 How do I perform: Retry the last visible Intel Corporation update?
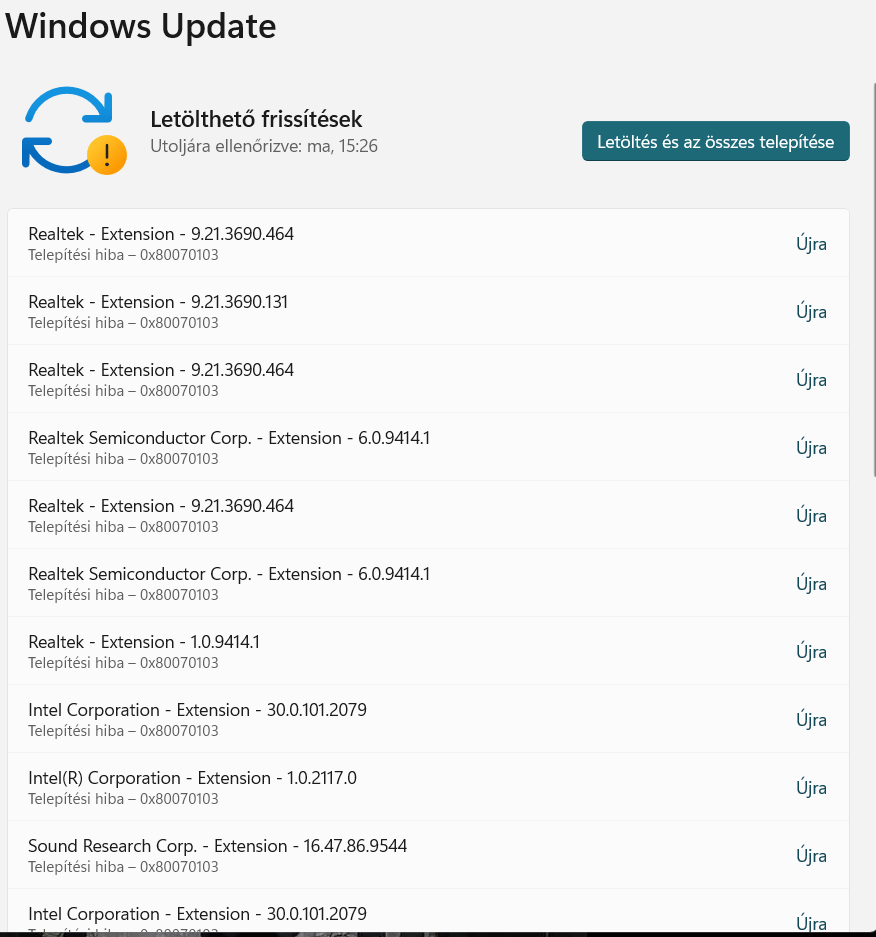point(811,923)
